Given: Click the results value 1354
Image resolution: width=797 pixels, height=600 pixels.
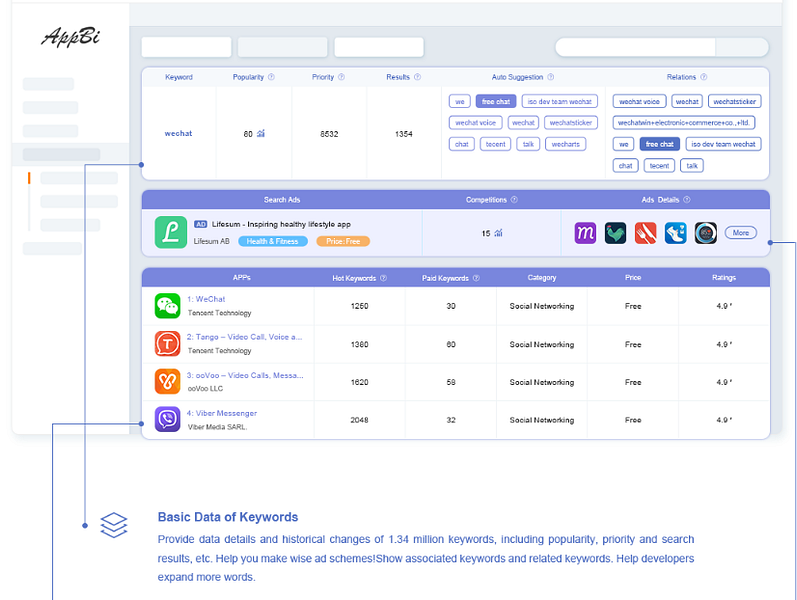Looking at the screenshot, I should pos(404,134).
